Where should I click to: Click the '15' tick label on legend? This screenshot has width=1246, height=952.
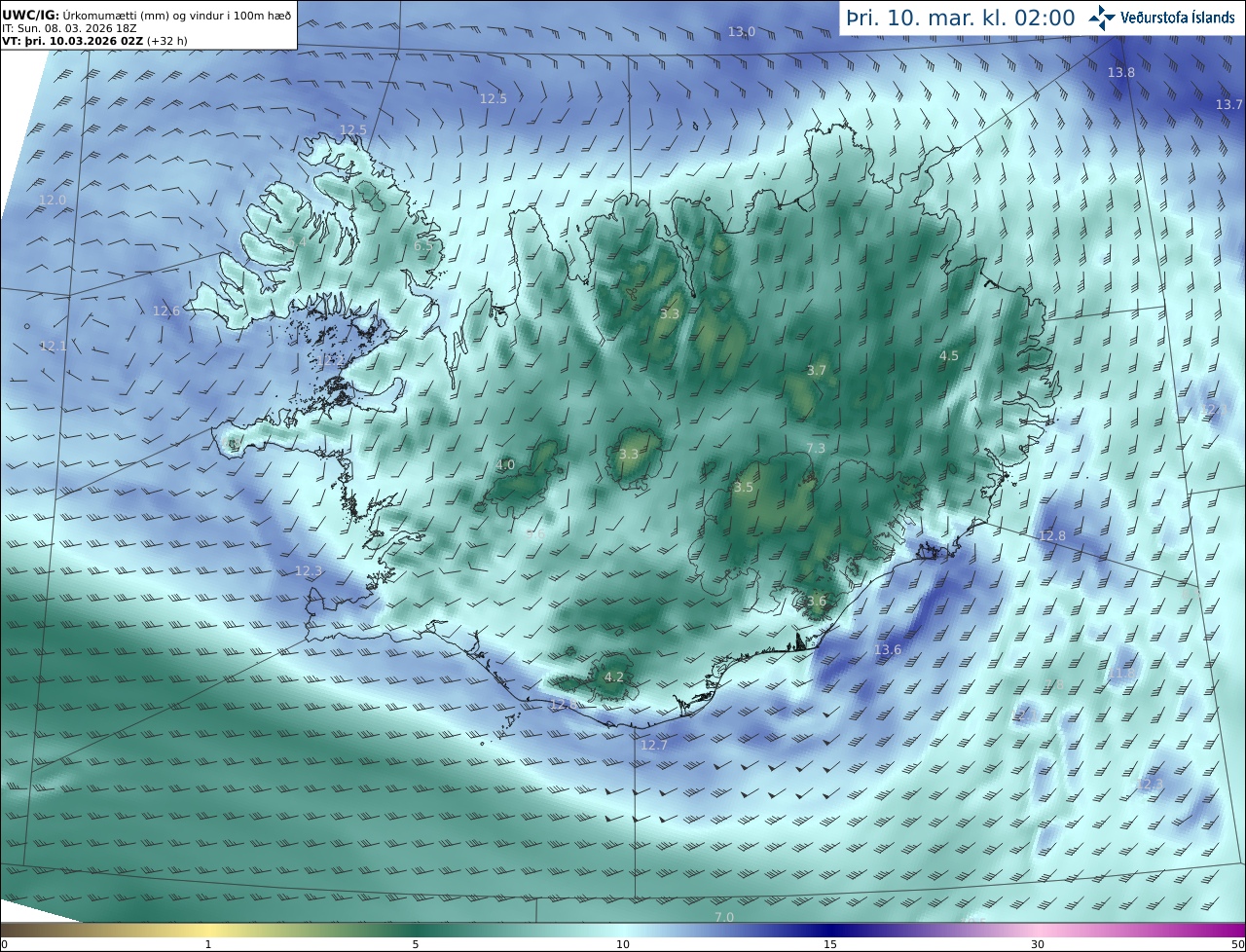tap(830, 944)
